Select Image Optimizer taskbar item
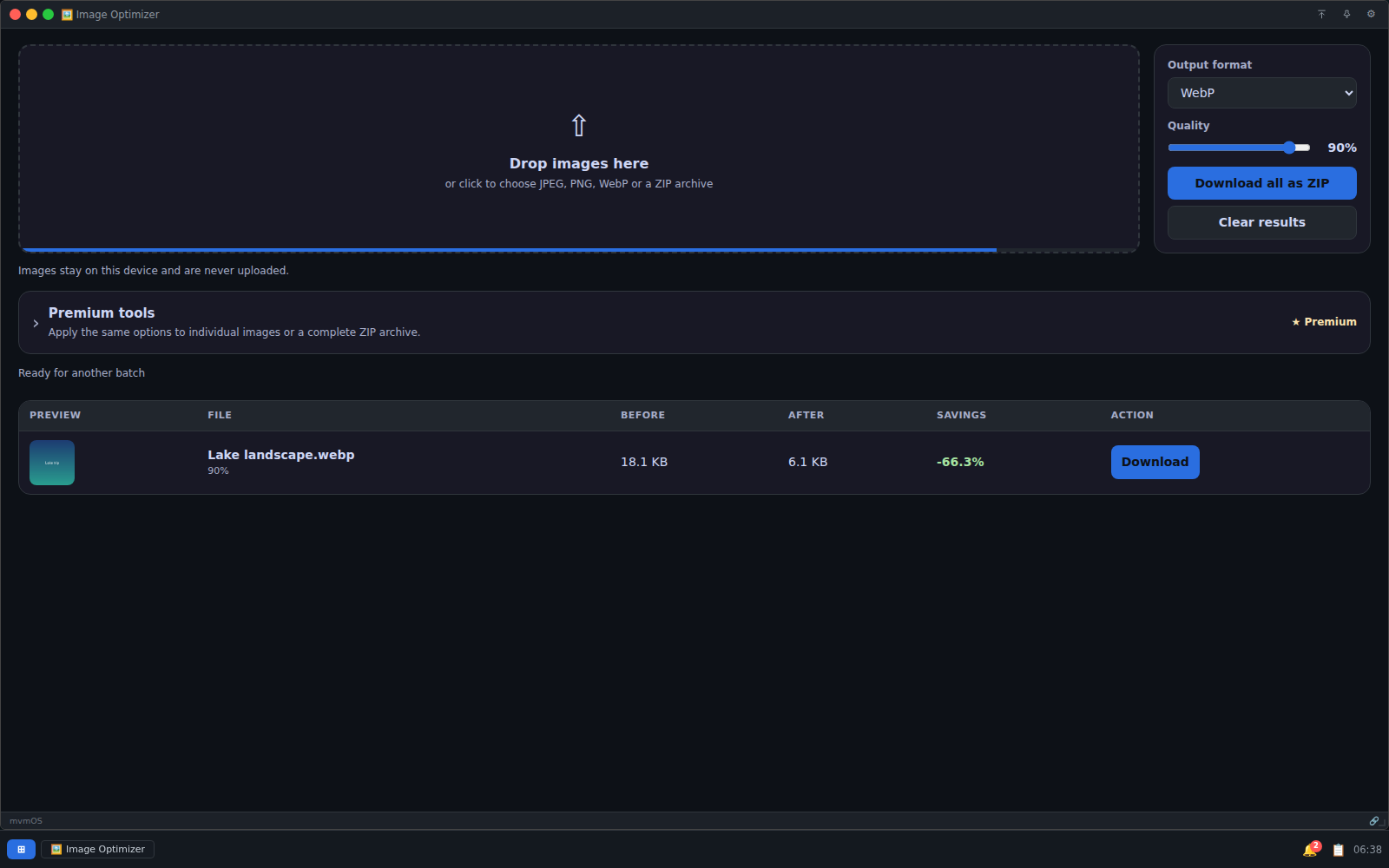This screenshot has width=1389, height=868. click(x=97, y=849)
